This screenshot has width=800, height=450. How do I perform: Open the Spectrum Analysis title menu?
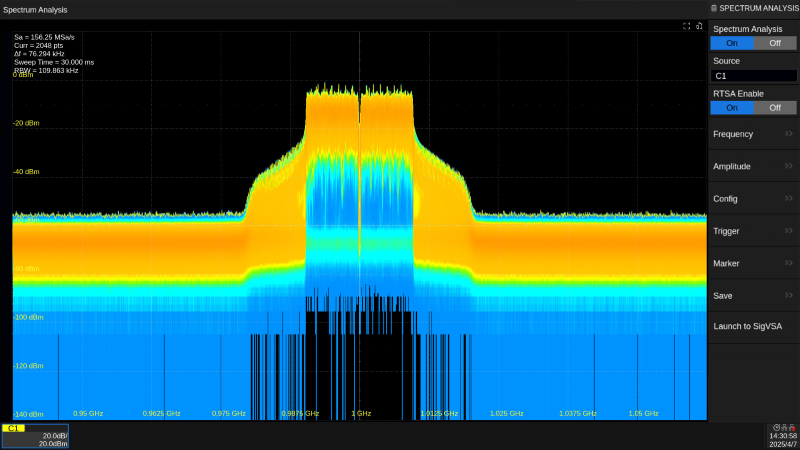(x=35, y=9)
